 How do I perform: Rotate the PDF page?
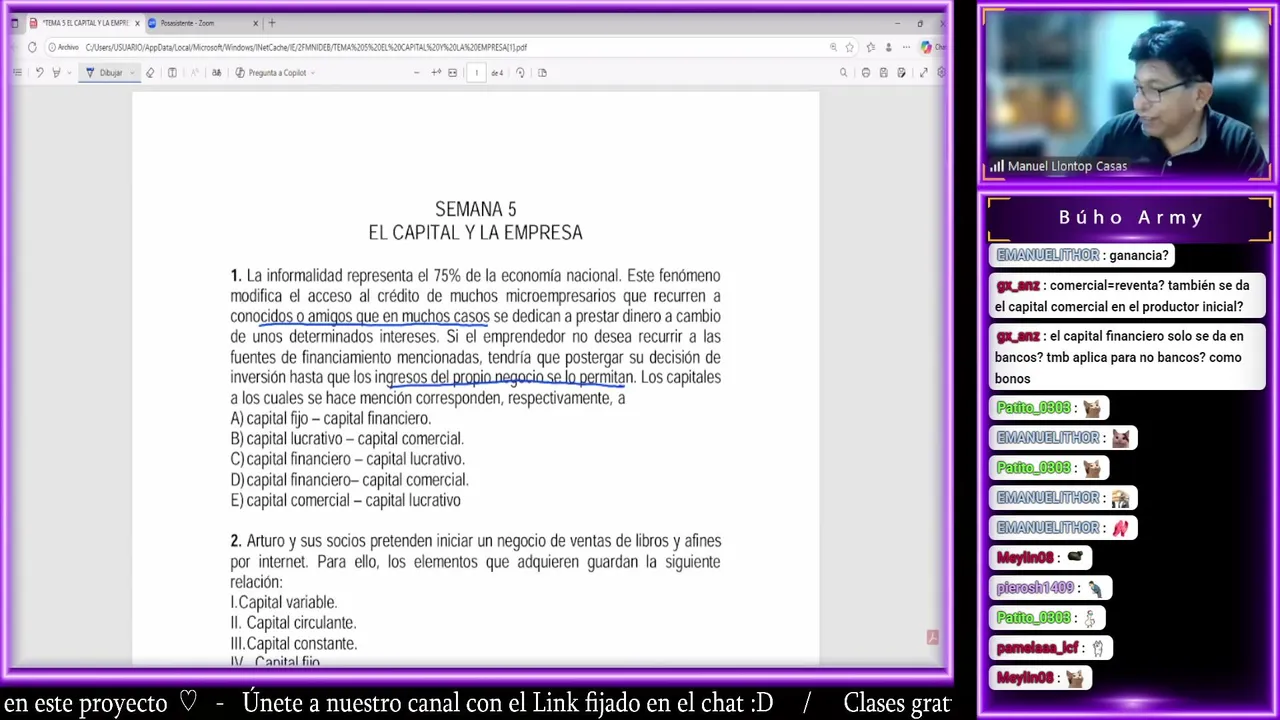tap(520, 72)
